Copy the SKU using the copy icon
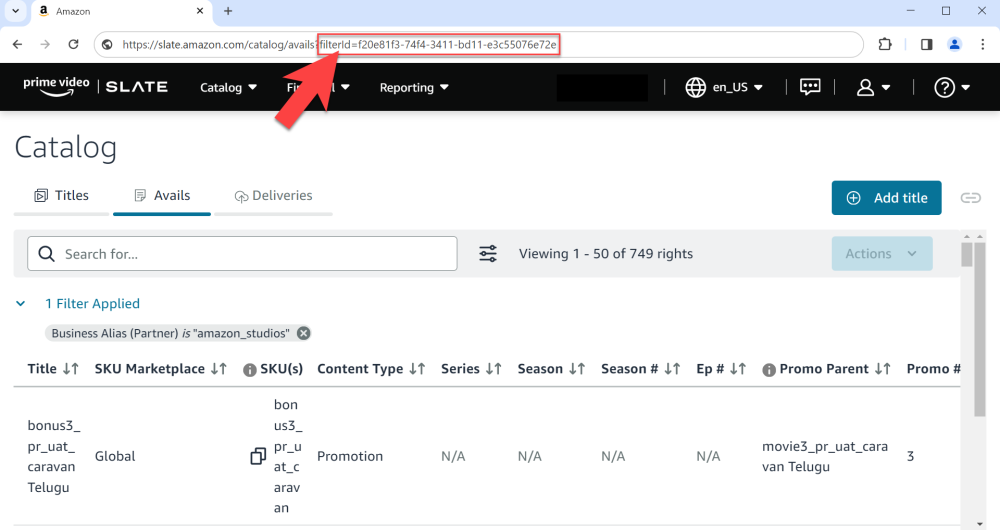This screenshot has width=1000, height=530. pyautogui.click(x=258, y=456)
